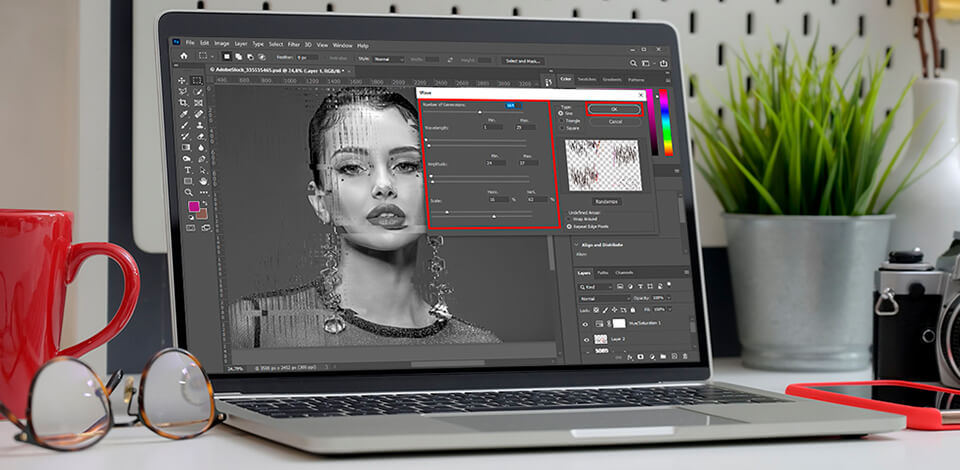Select the Horizontal Type tool
The width and height of the screenshot is (960, 470).
coord(187,170)
